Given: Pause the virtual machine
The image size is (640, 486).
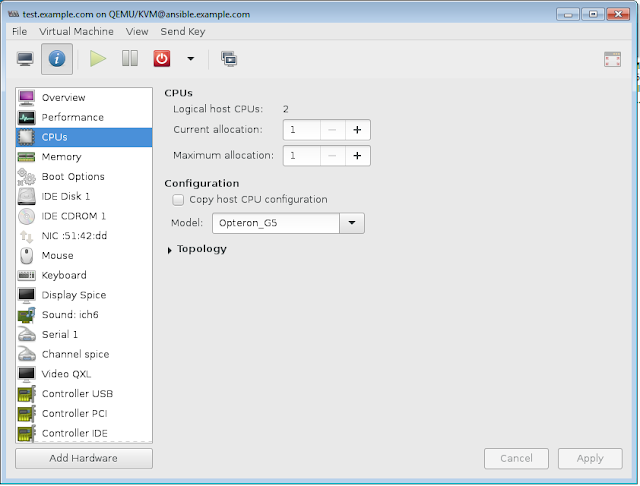Looking at the screenshot, I should tap(130, 59).
